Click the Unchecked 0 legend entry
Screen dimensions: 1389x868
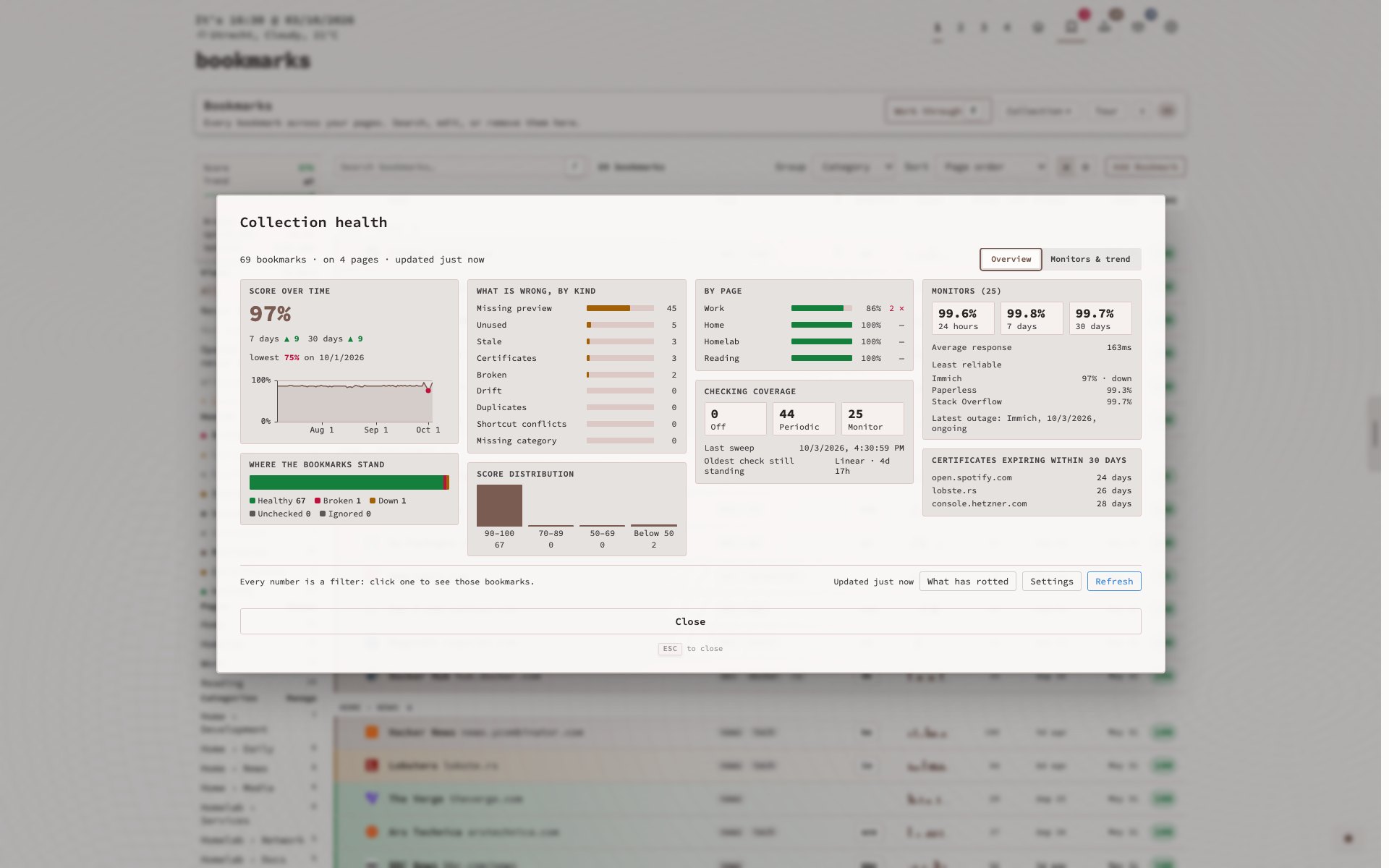[280, 514]
